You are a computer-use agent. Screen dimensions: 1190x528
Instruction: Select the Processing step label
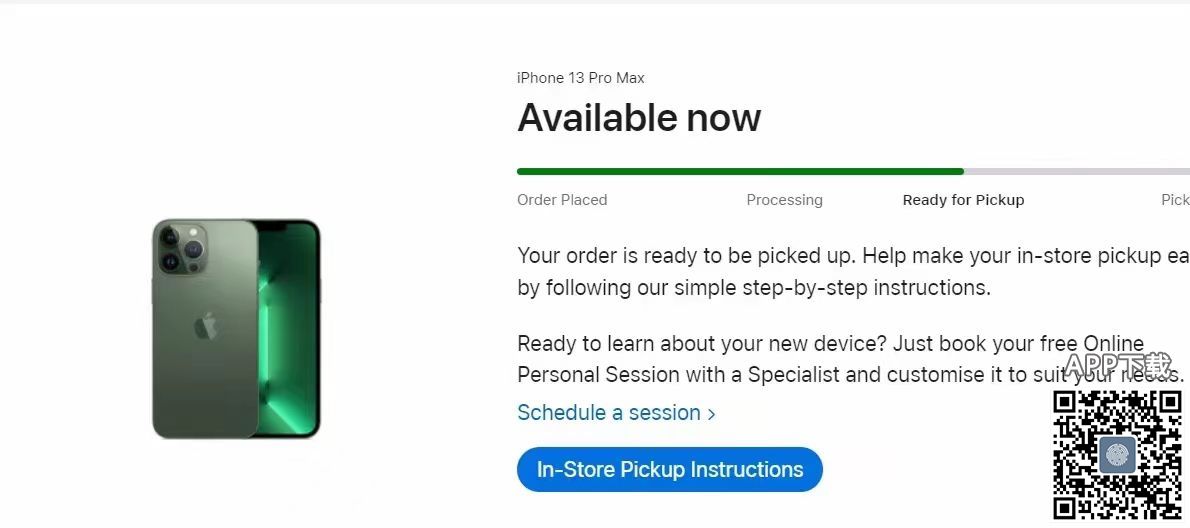[784, 200]
